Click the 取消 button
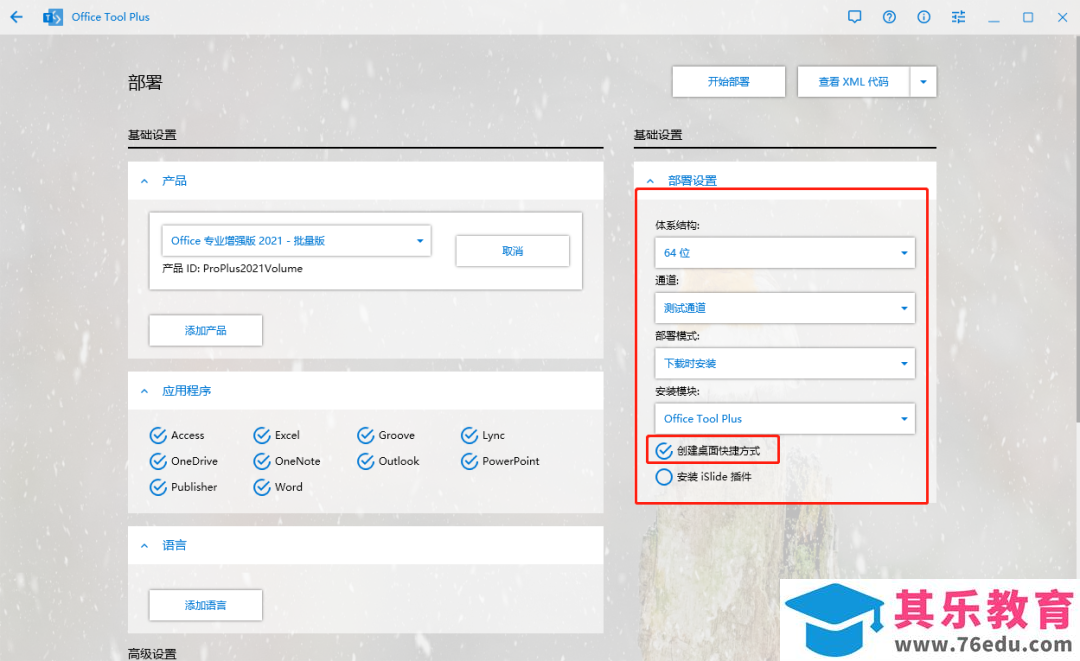The width and height of the screenshot is (1080, 661). (512, 251)
